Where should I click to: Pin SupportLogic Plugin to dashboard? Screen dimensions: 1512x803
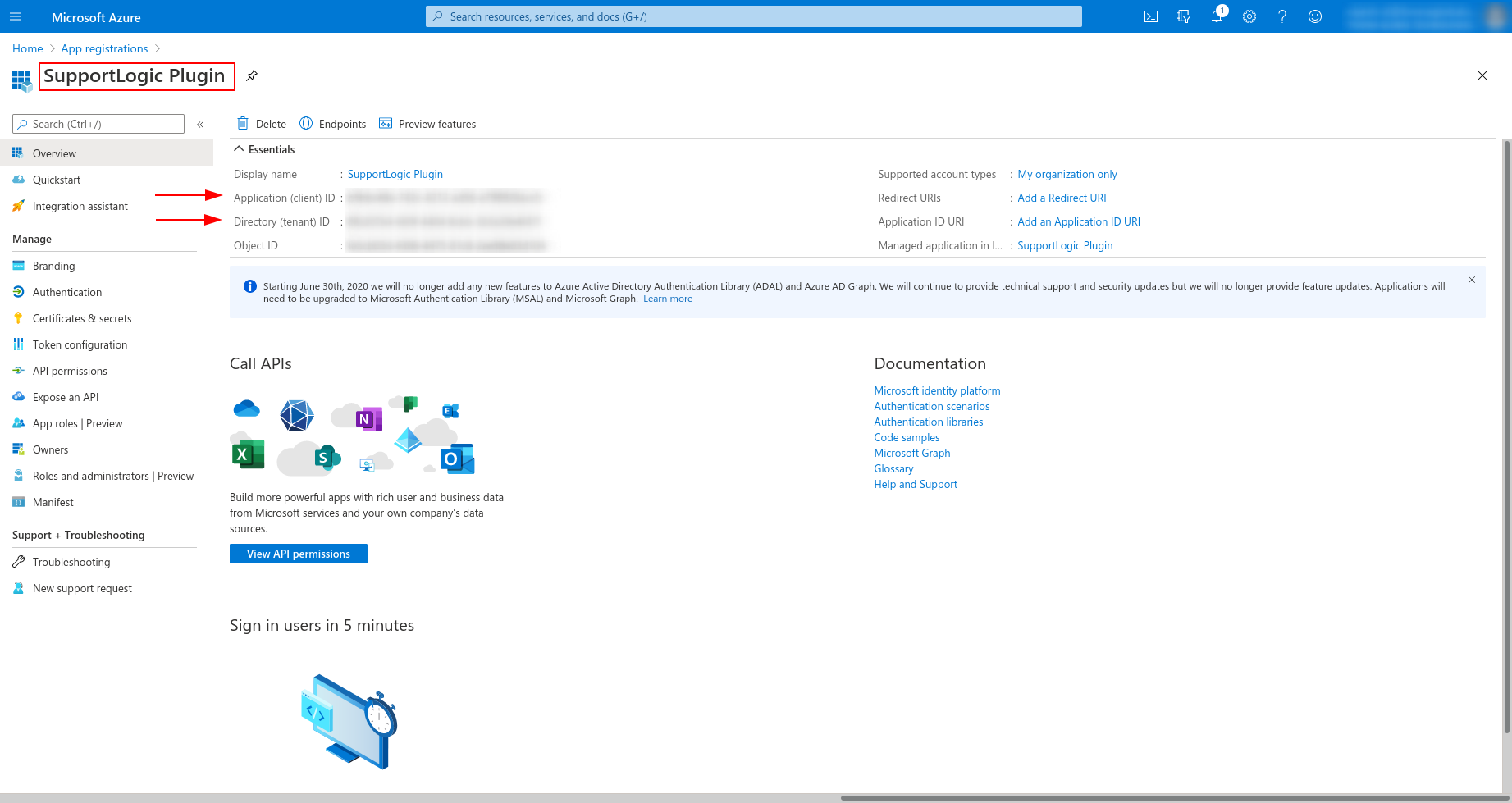(x=252, y=75)
